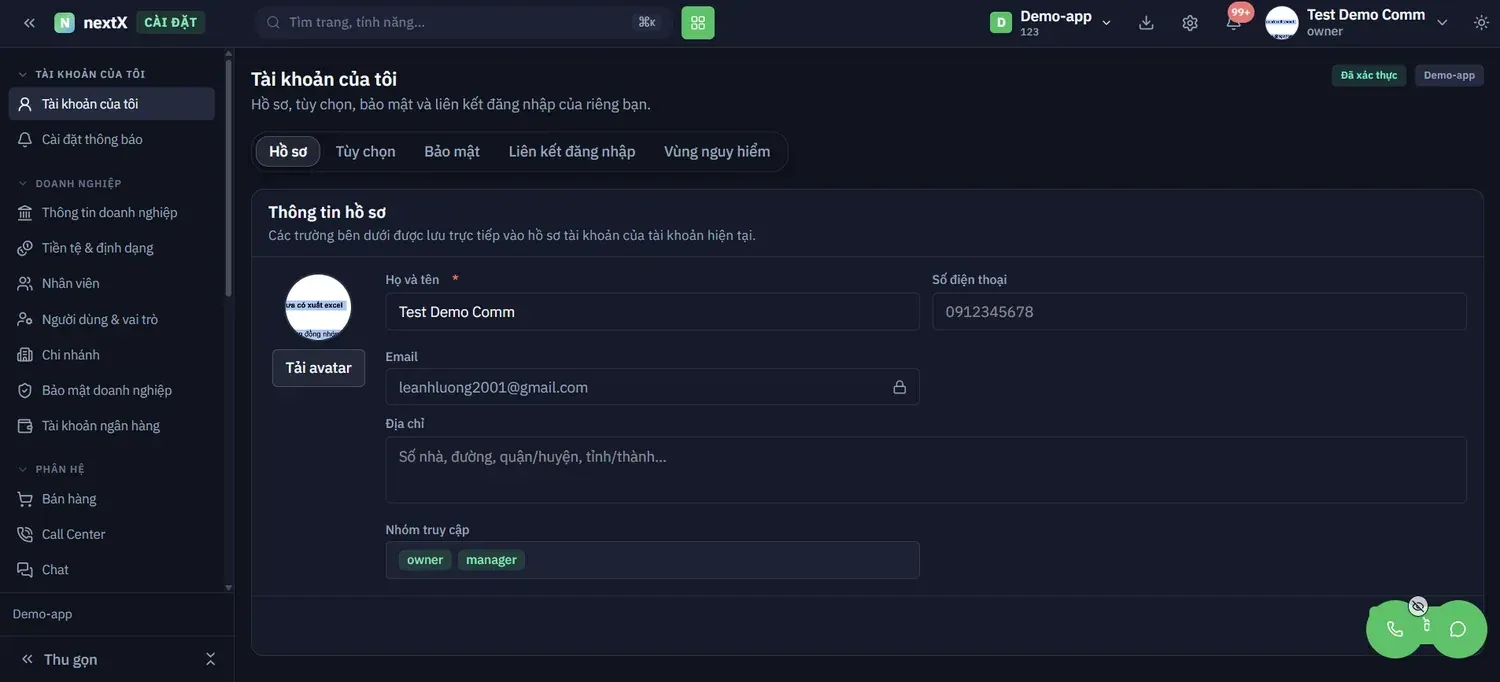The width and height of the screenshot is (1500, 682).
Task: Open the Liên kết đăng nhập tab
Action: [572, 151]
